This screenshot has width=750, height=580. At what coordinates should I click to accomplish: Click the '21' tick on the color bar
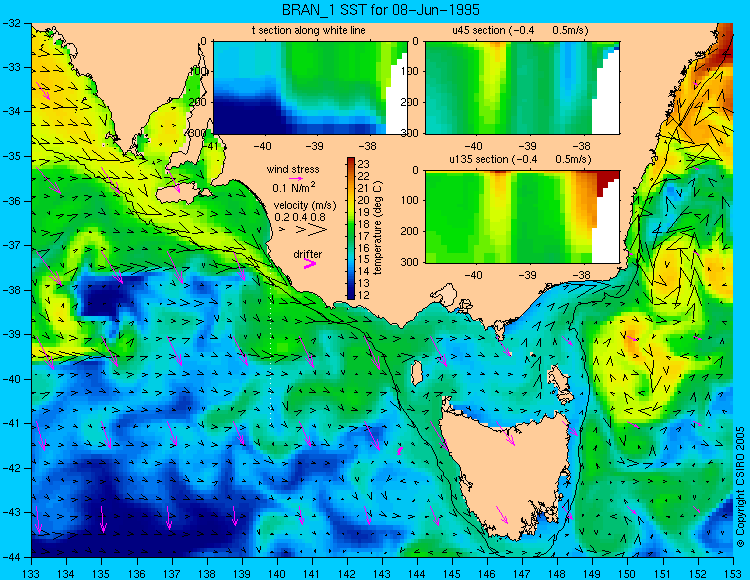coord(363,188)
